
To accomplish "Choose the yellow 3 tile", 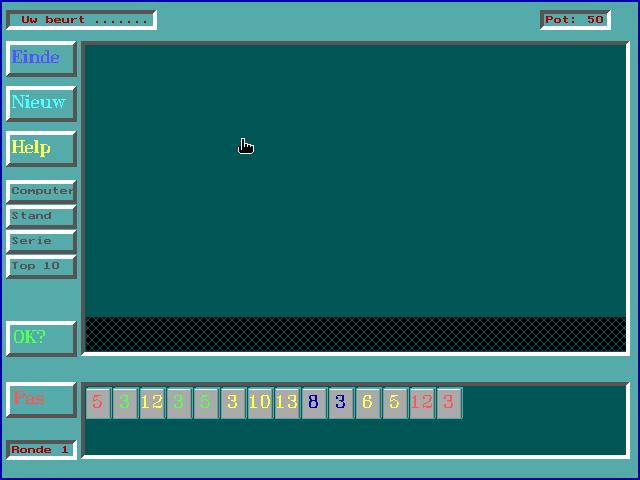I will tap(233, 403).
